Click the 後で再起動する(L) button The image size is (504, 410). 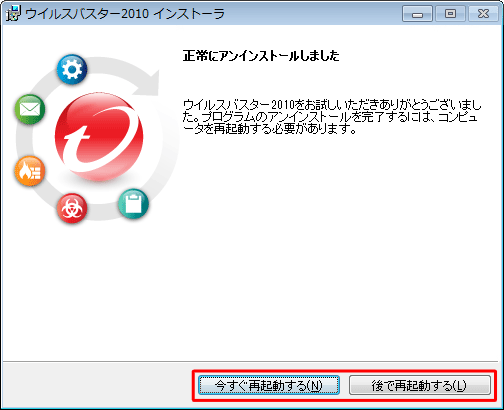(420, 385)
